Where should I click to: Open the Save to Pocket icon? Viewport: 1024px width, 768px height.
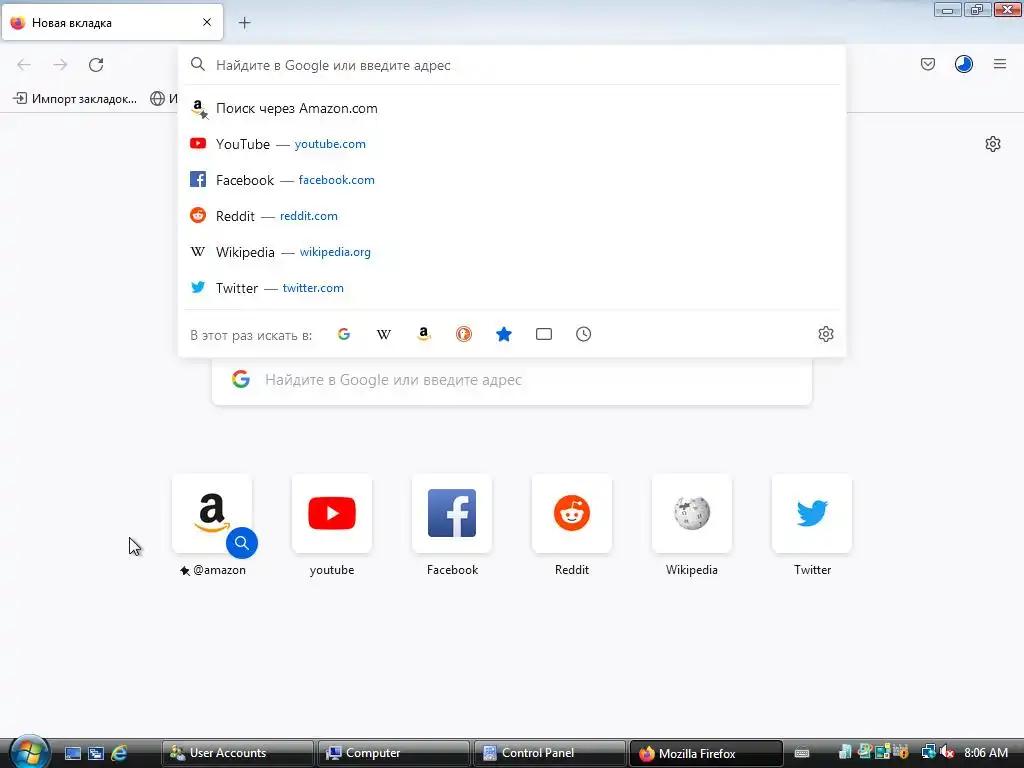point(927,64)
